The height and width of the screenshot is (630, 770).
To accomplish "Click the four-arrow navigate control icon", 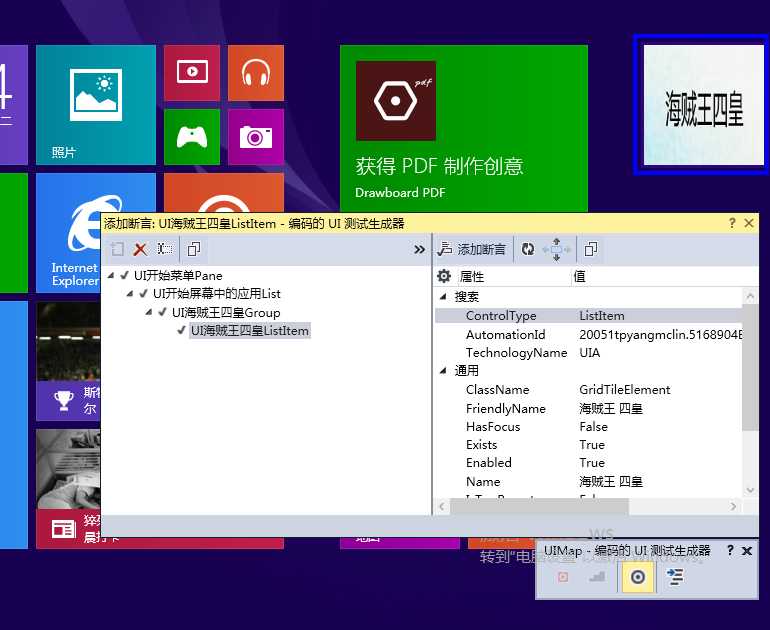I will point(556,249).
